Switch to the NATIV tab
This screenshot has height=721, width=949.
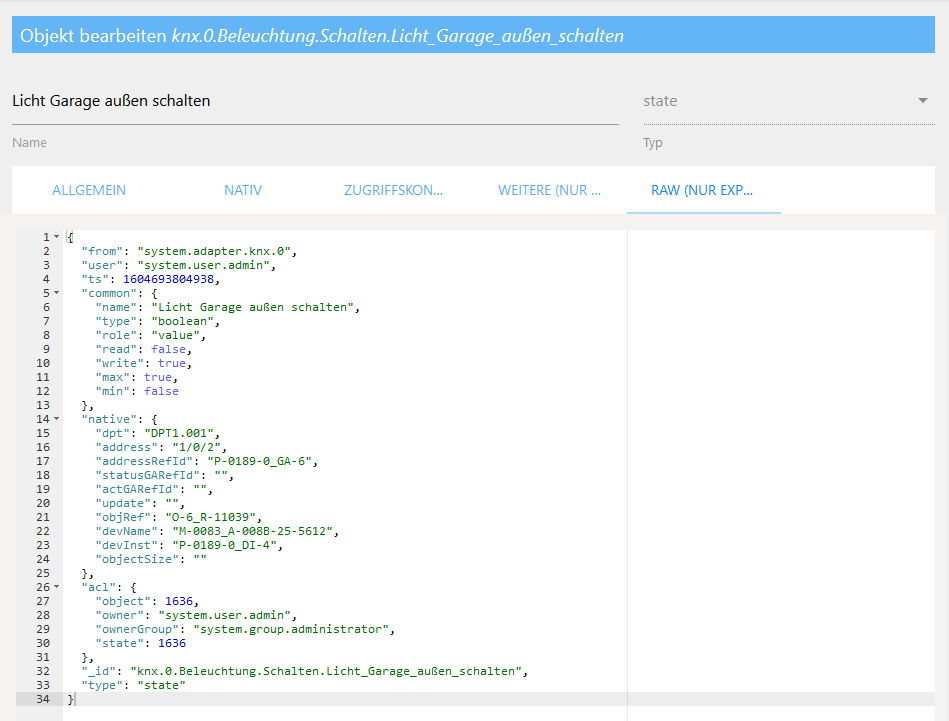click(x=243, y=190)
